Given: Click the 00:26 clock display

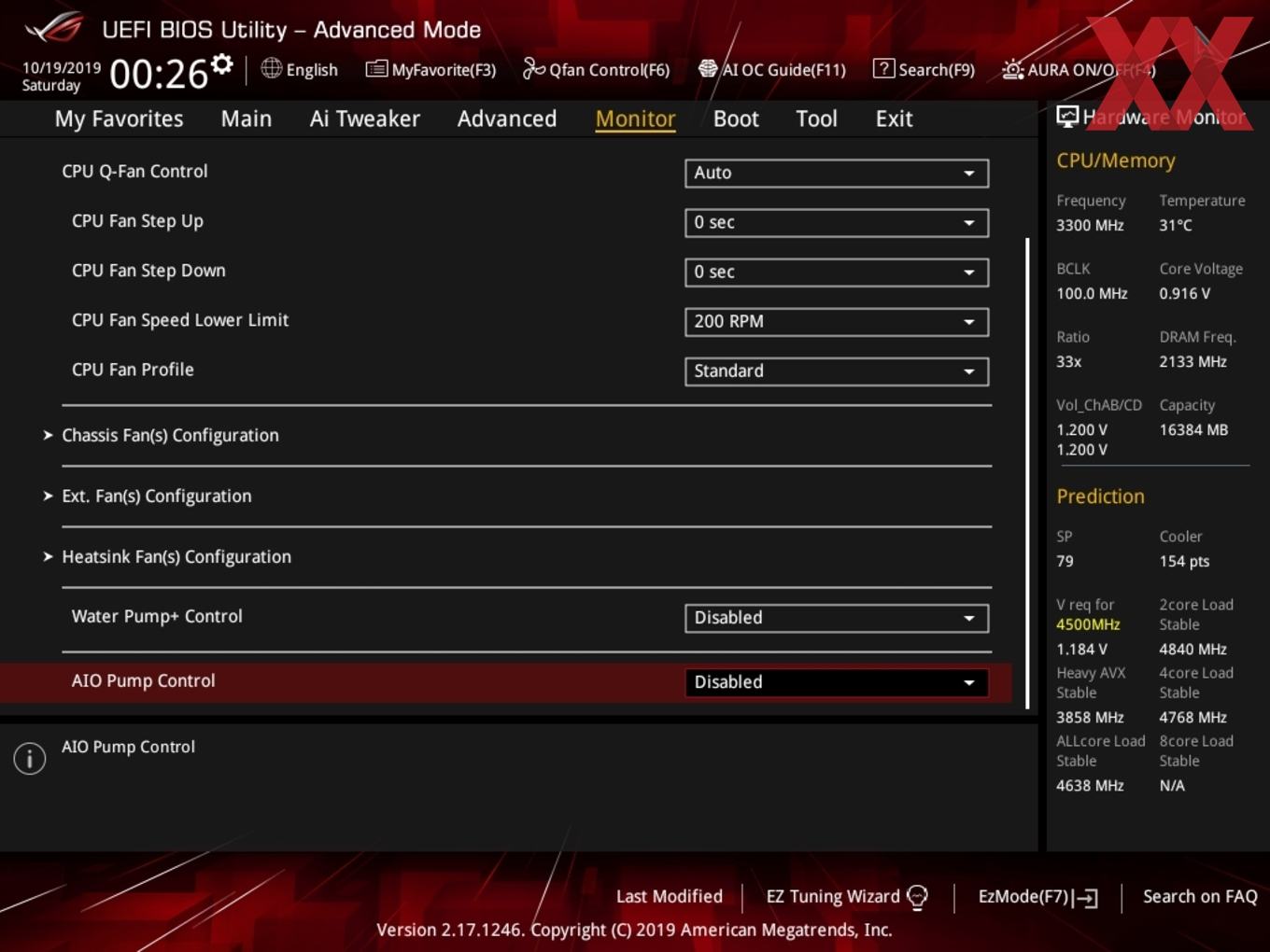Looking at the screenshot, I should (x=159, y=74).
